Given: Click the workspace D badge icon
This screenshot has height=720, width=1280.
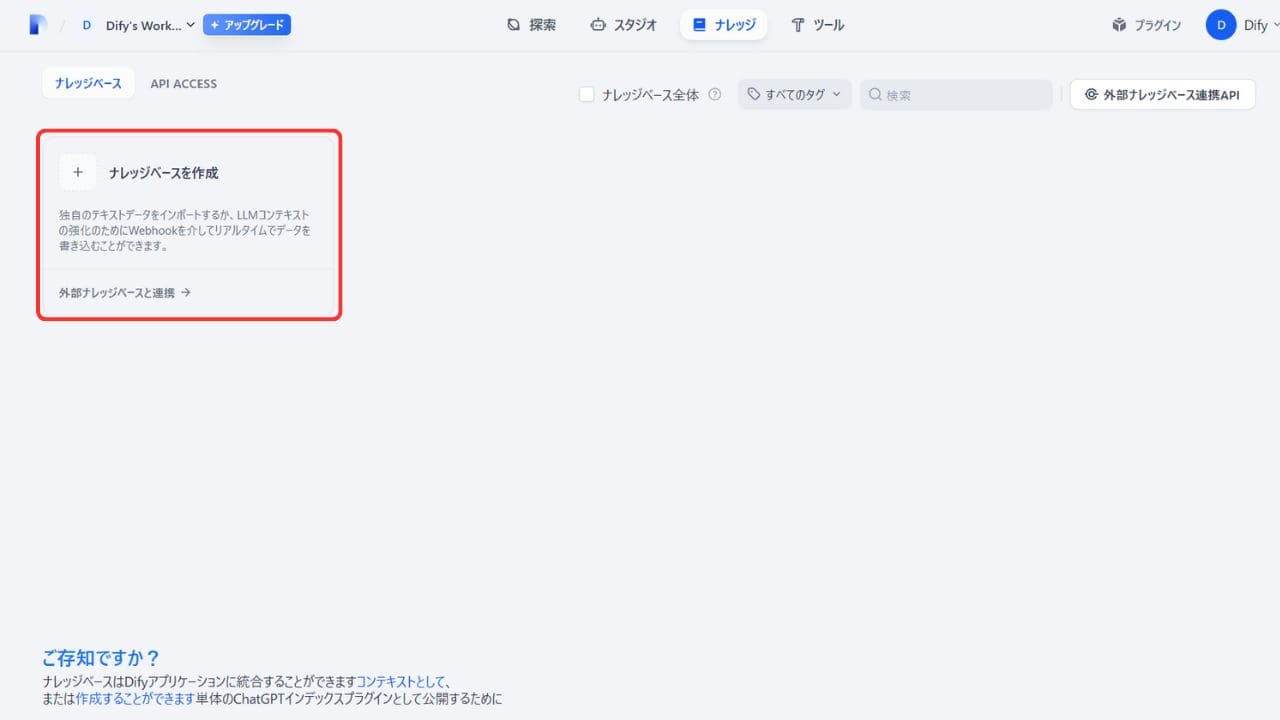Looking at the screenshot, I should [x=86, y=25].
